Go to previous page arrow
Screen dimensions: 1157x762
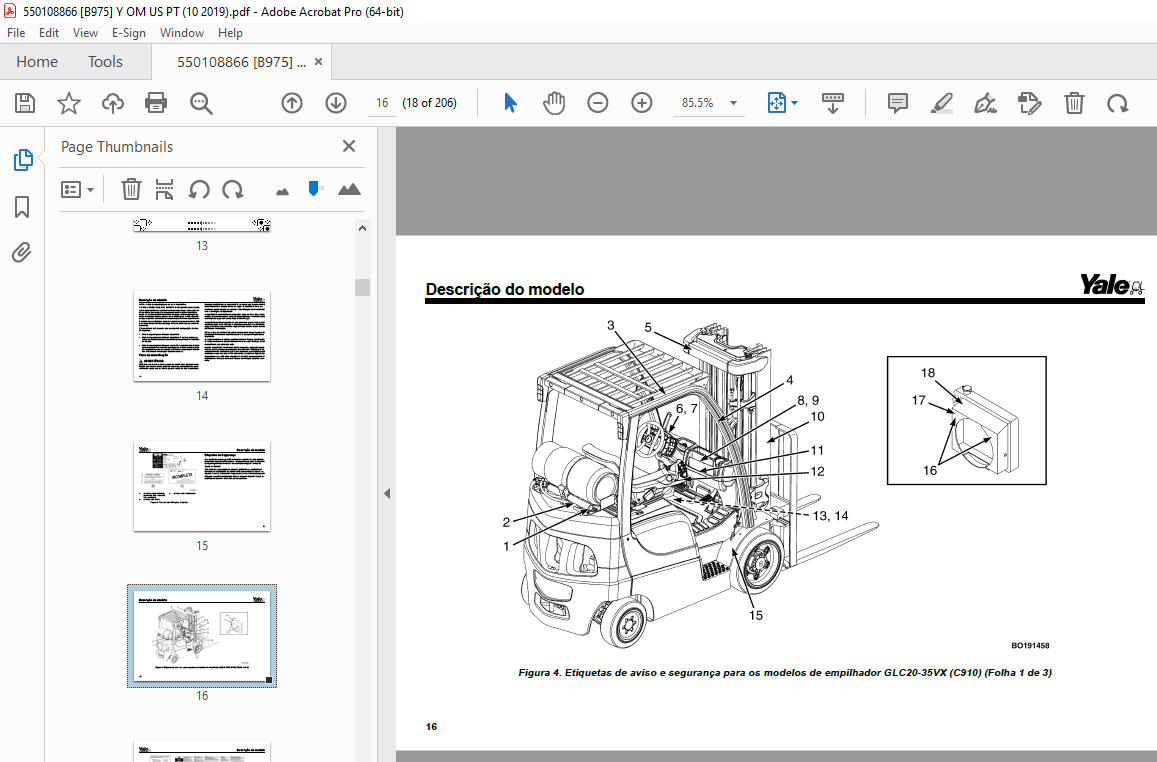point(292,103)
